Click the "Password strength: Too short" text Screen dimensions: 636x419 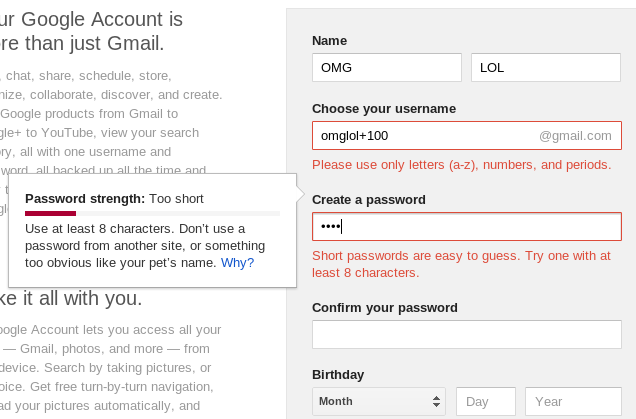click(x=113, y=199)
